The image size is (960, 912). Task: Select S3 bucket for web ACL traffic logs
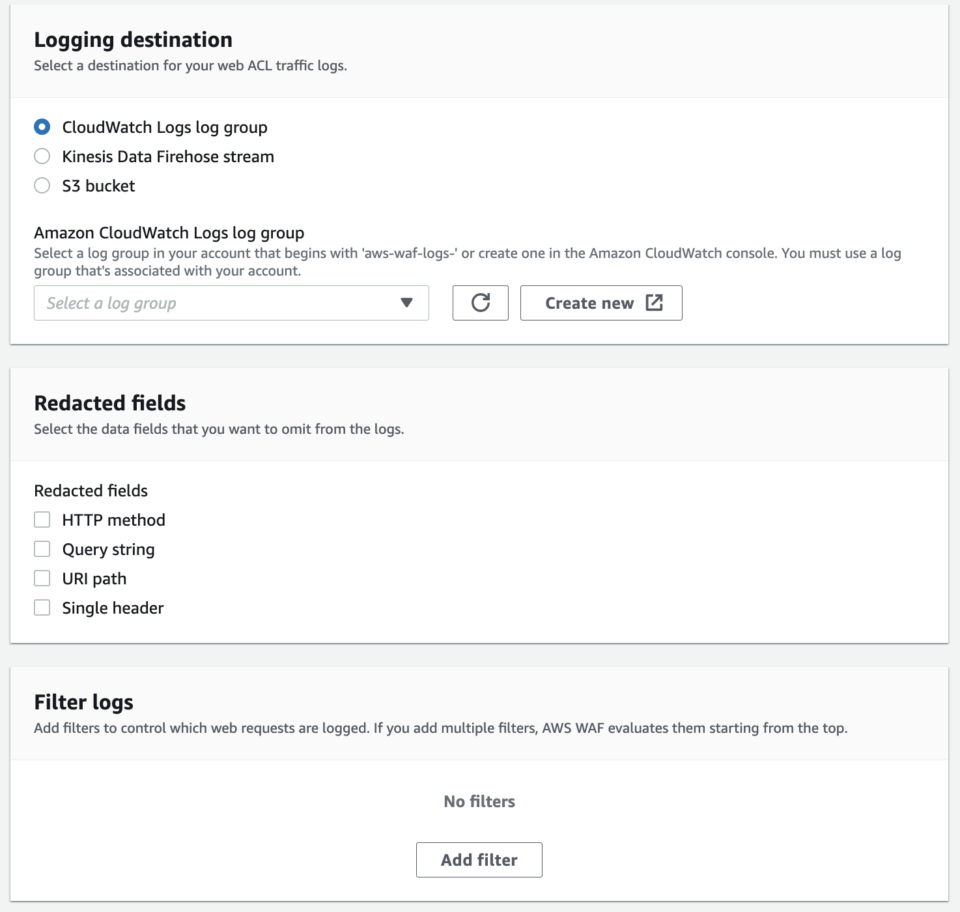(x=42, y=185)
